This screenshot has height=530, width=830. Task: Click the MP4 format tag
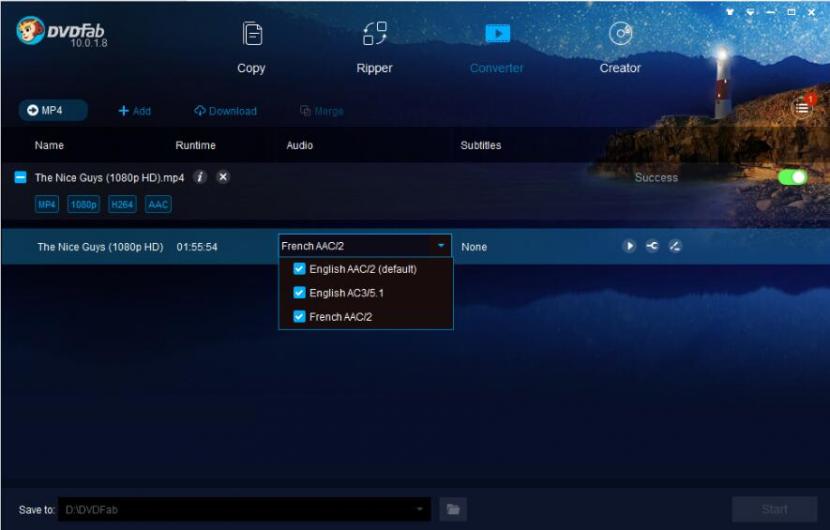[x=47, y=204]
